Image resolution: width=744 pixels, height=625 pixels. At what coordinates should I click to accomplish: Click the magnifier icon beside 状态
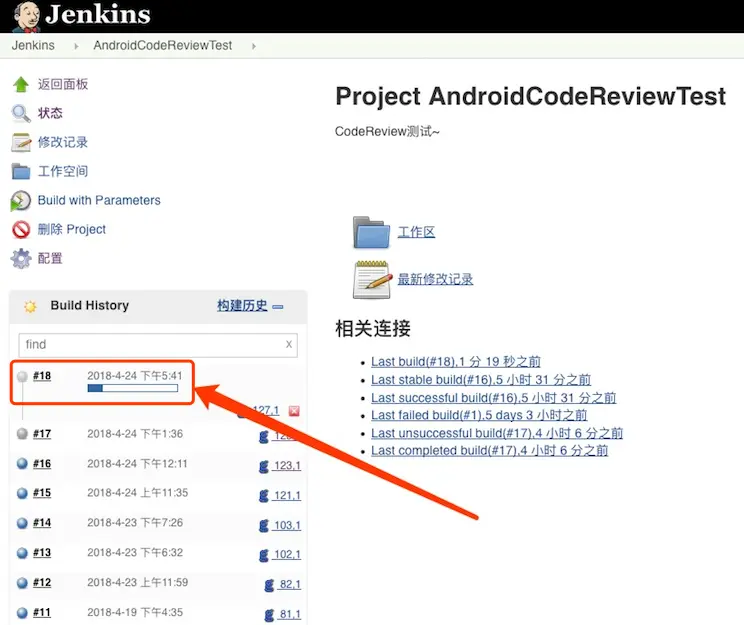(x=21, y=113)
